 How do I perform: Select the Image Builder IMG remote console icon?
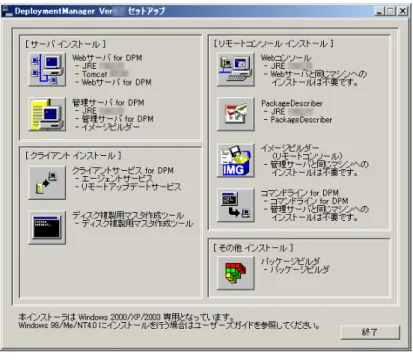(236, 161)
